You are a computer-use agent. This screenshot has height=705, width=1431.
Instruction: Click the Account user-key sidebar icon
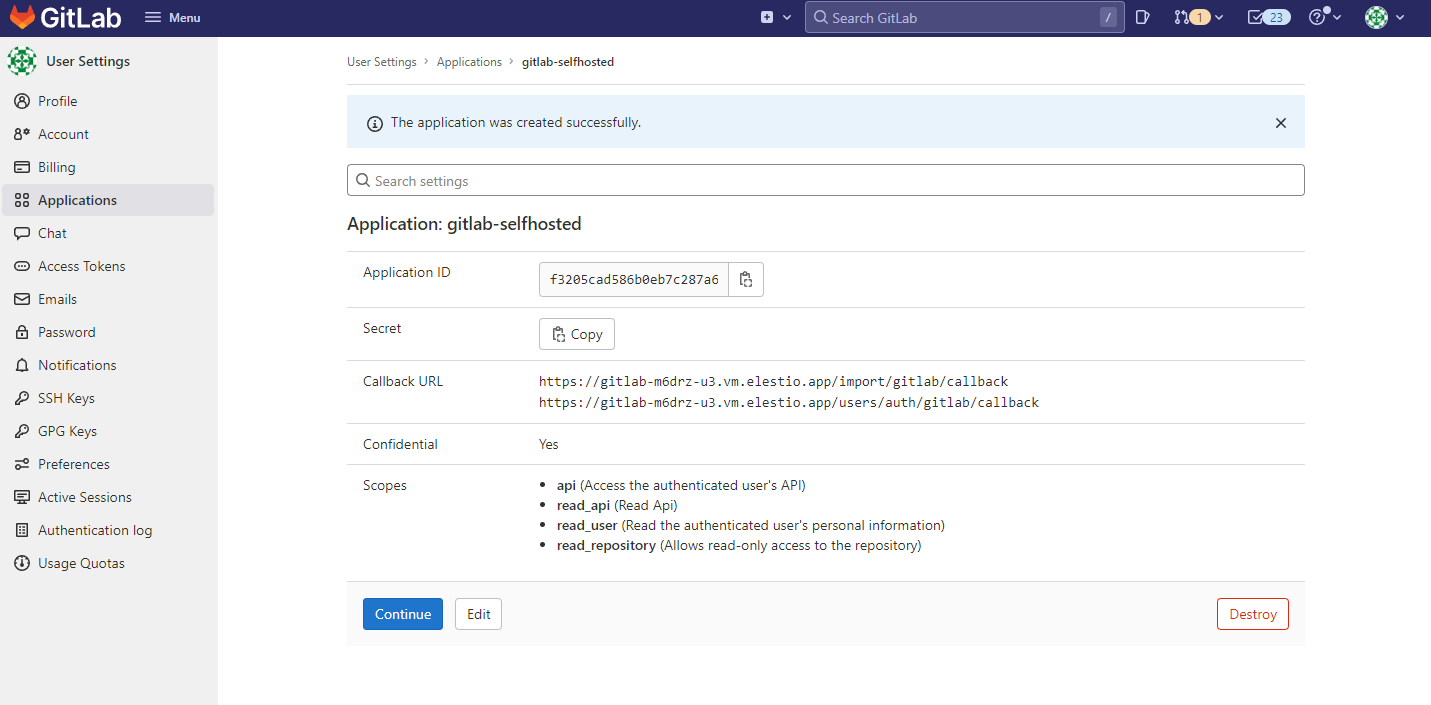(x=22, y=134)
